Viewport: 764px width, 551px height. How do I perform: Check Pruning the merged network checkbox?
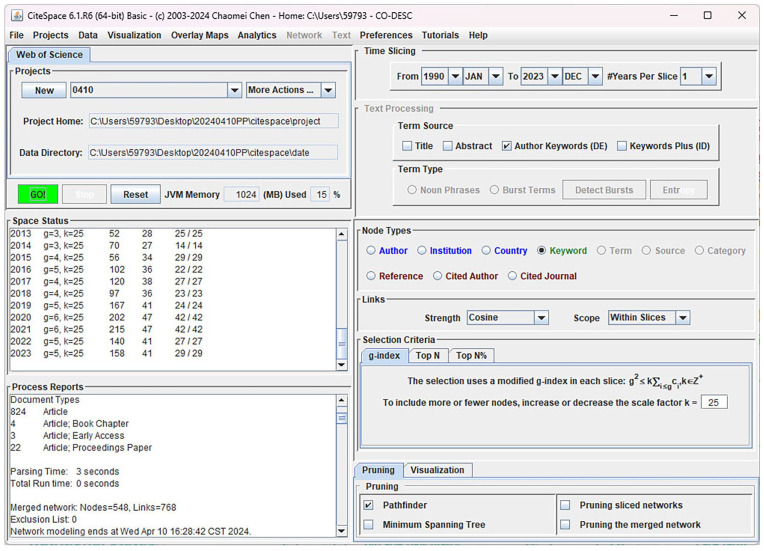[565, 525]
